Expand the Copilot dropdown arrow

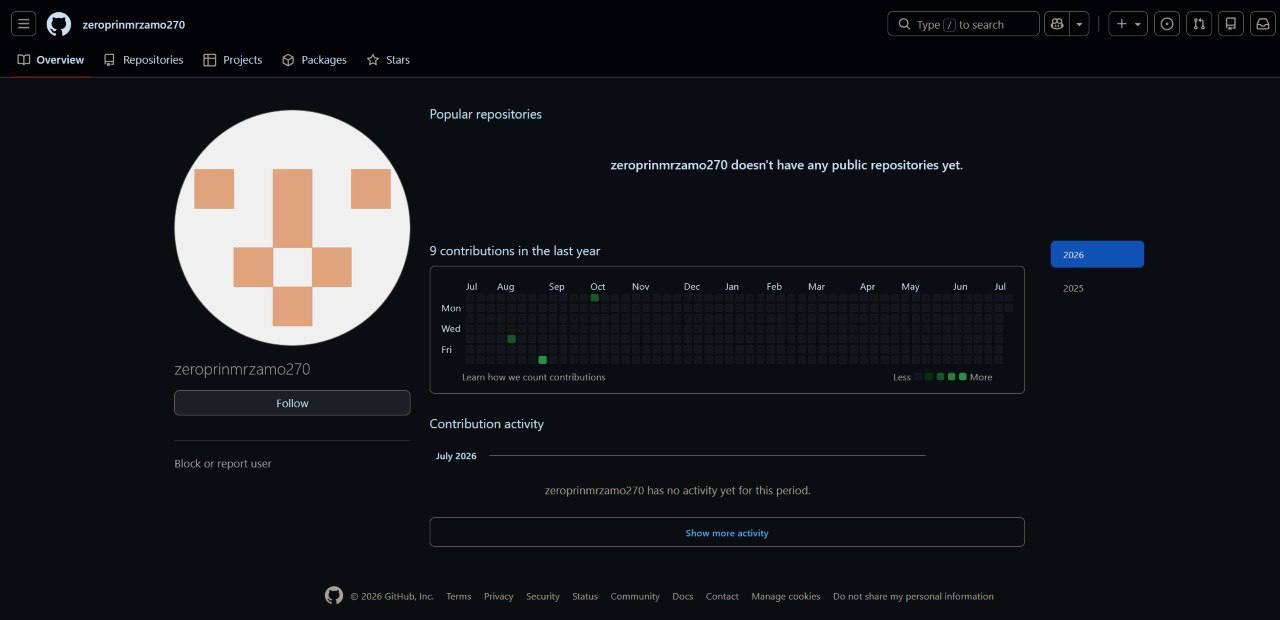click(x=1079, y=24)
